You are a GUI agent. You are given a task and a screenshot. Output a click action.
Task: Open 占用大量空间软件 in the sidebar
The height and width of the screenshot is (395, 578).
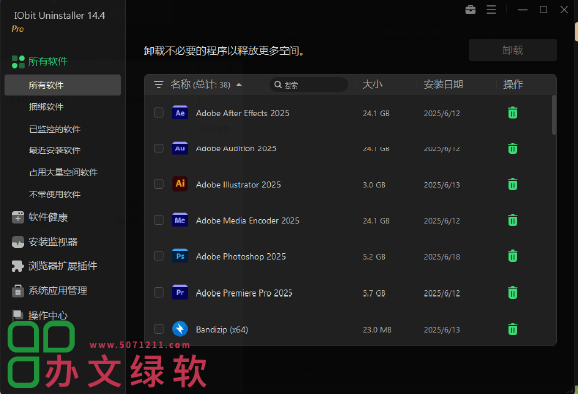point(63,172)
